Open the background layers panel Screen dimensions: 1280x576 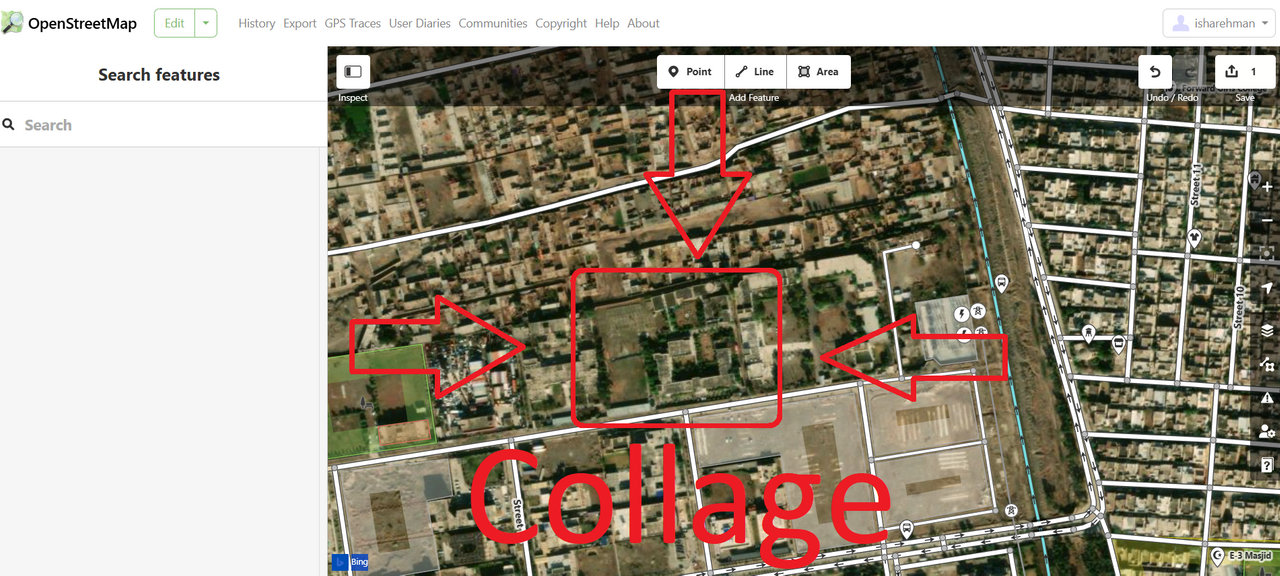1267,330
